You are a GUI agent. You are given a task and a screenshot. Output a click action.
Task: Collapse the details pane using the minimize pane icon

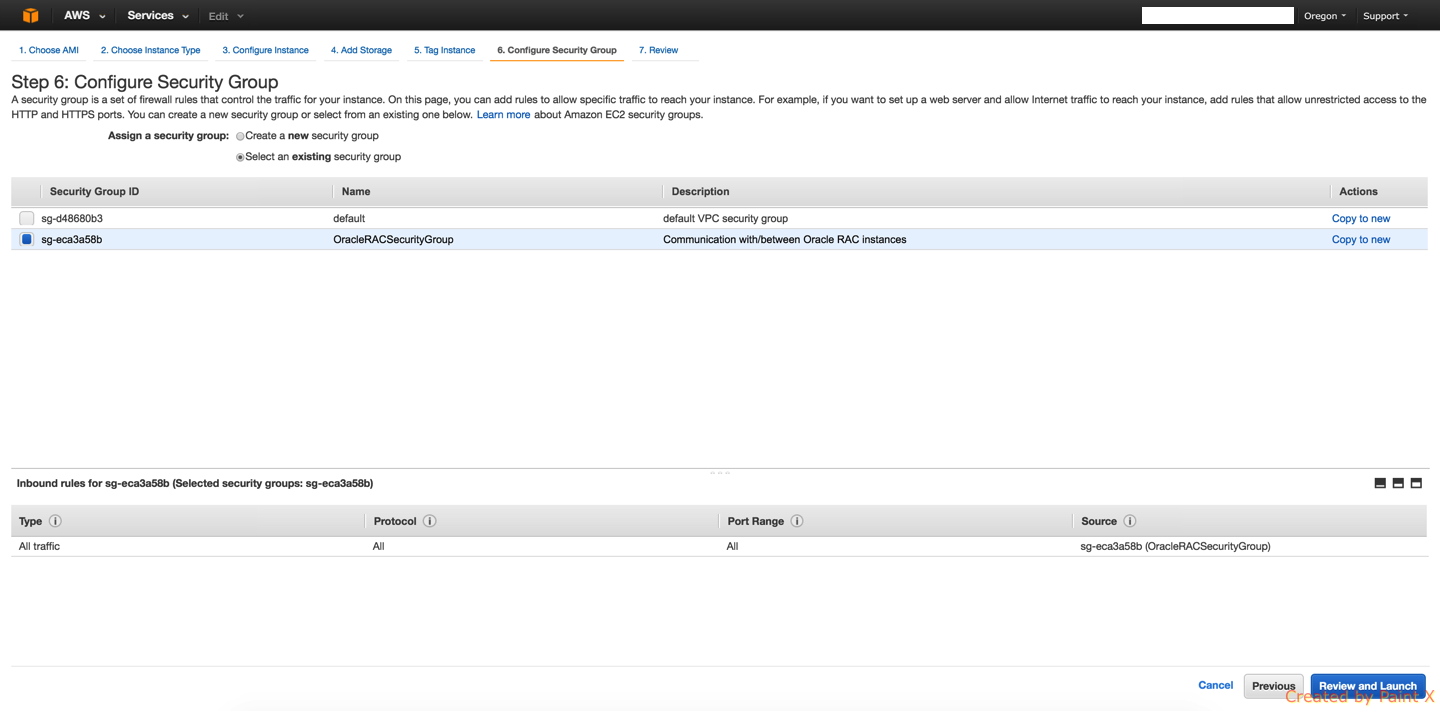1380,482
